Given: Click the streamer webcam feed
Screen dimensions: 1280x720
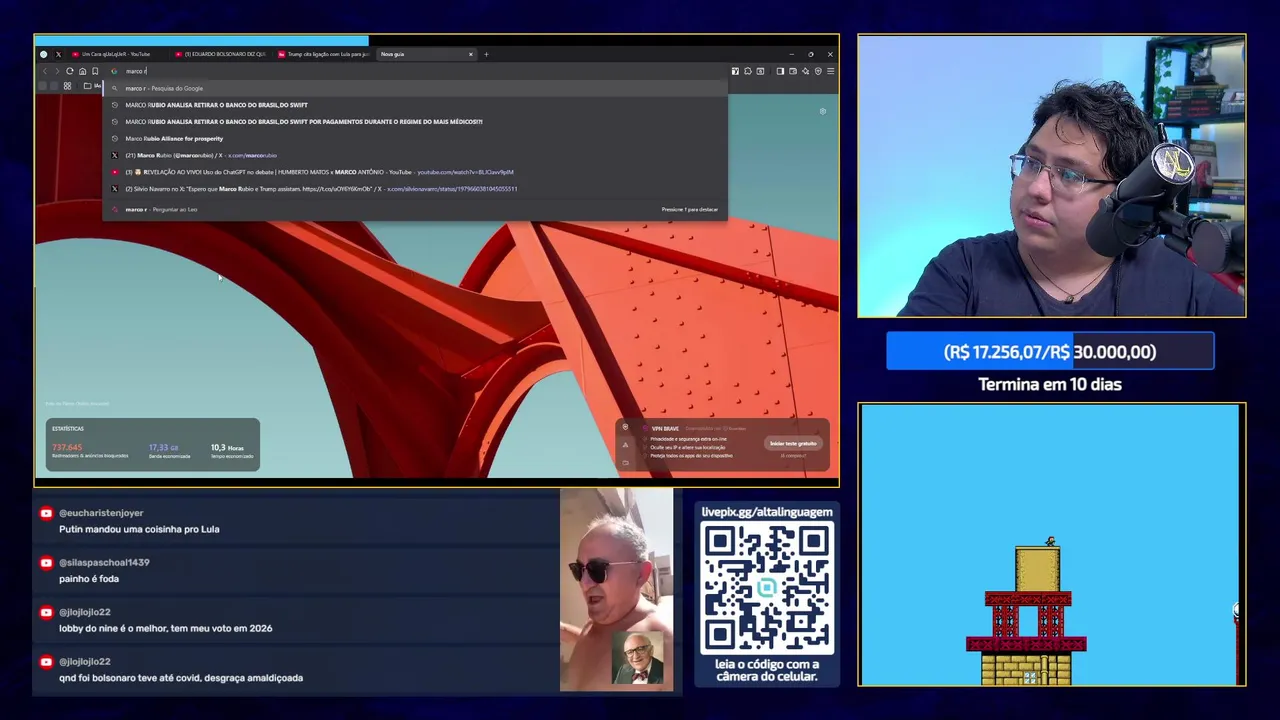Looking at the screenshot, I should coord(1051,176).
